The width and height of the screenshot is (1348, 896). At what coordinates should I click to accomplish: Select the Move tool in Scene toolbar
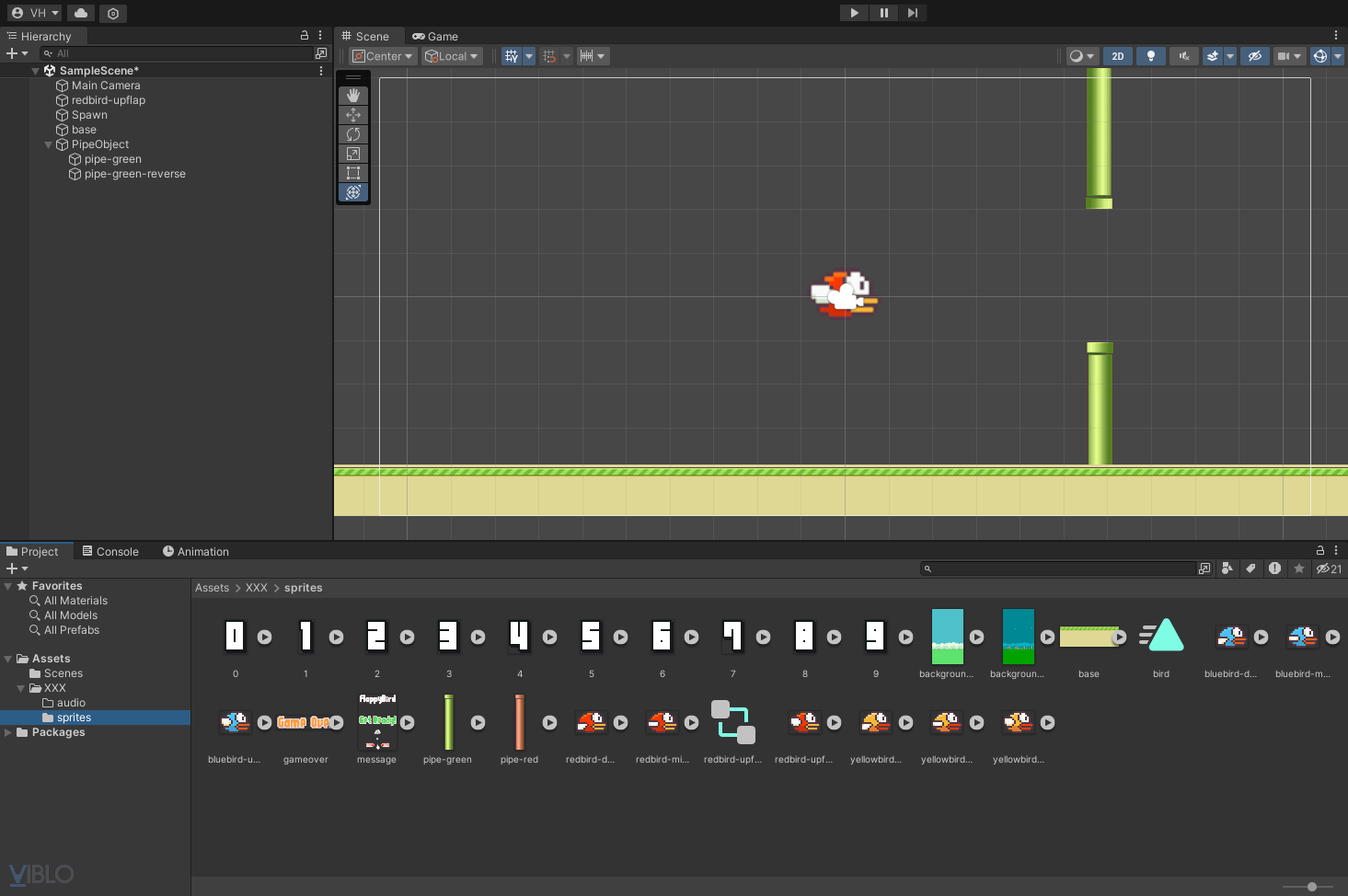click(353, 115)
